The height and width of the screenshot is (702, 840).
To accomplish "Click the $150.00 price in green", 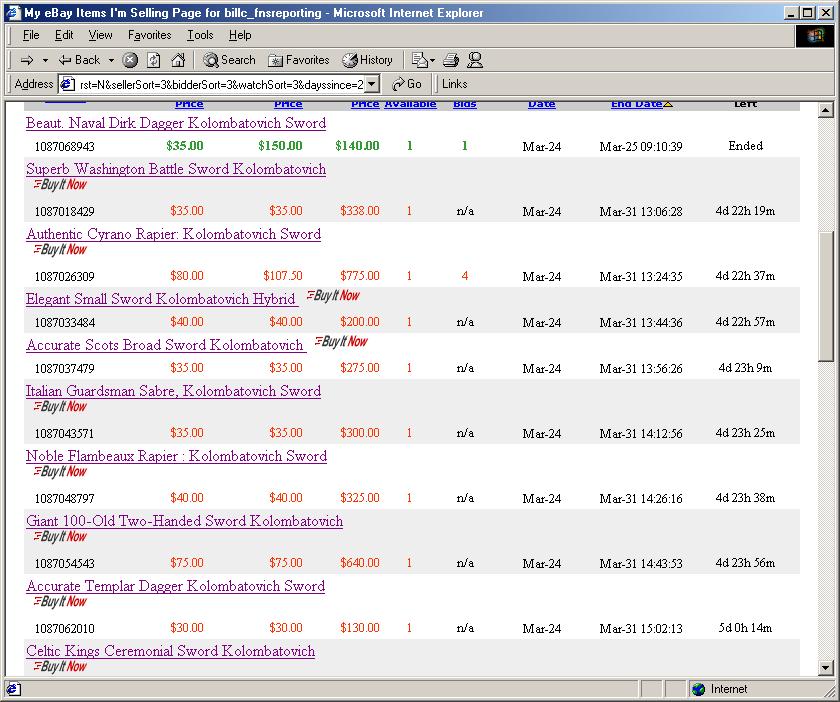I will [280, 146].
